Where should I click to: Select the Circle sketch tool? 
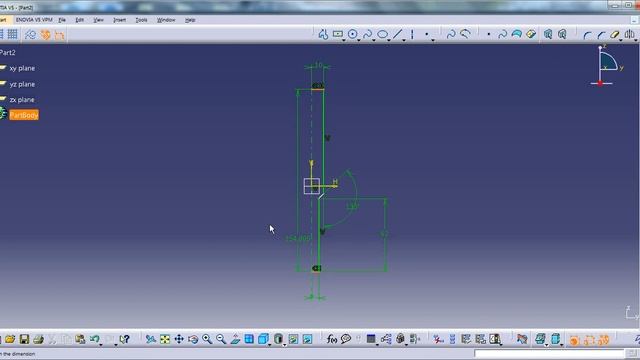(353, 35)
